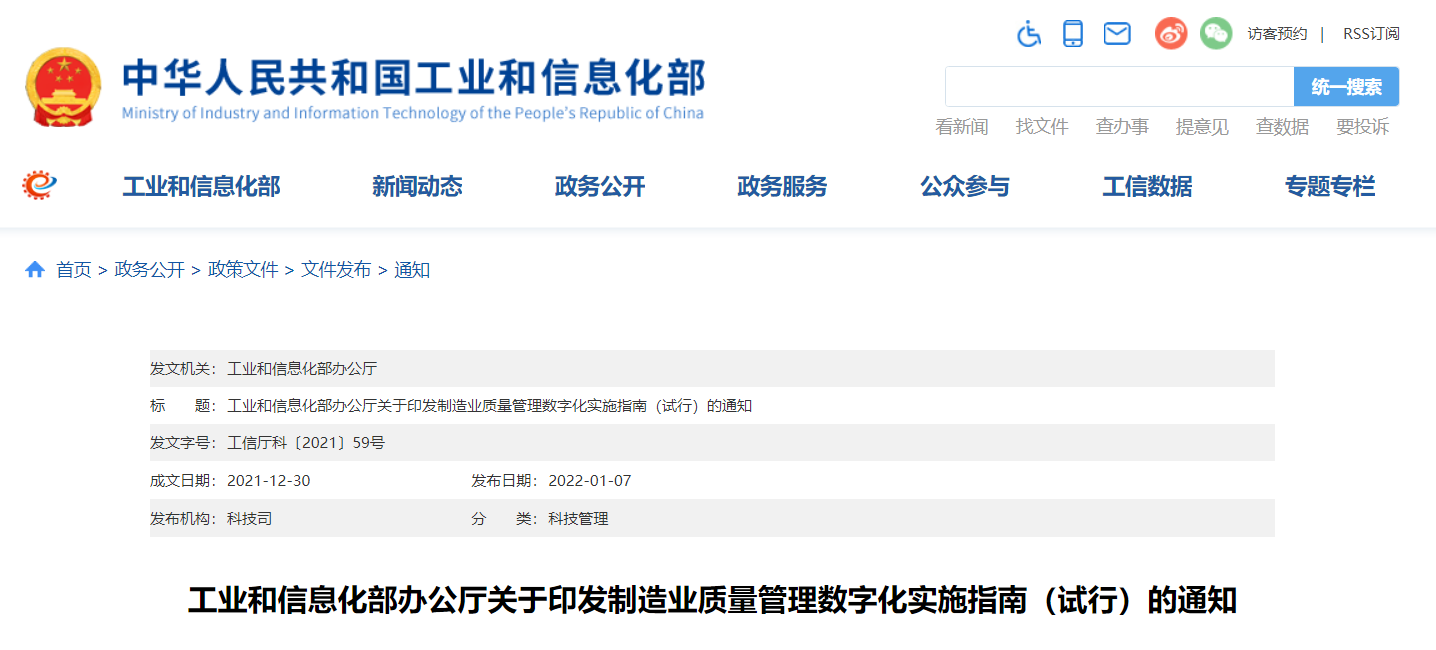Screen dimensions: 1436x650
Task: Click the 标题 row title text
Action: click(490, 406)
